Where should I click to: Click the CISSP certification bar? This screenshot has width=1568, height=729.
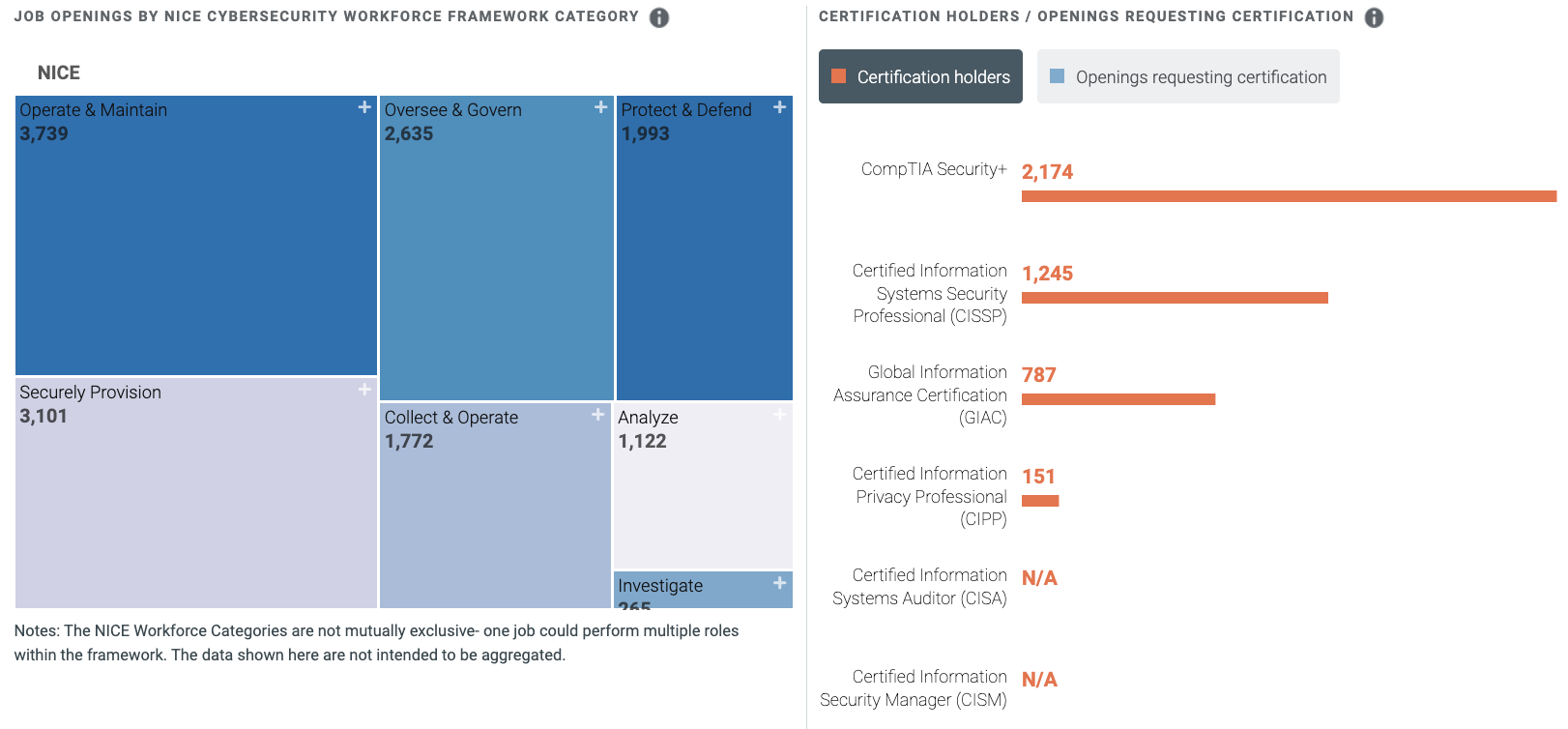[1175, 298]
